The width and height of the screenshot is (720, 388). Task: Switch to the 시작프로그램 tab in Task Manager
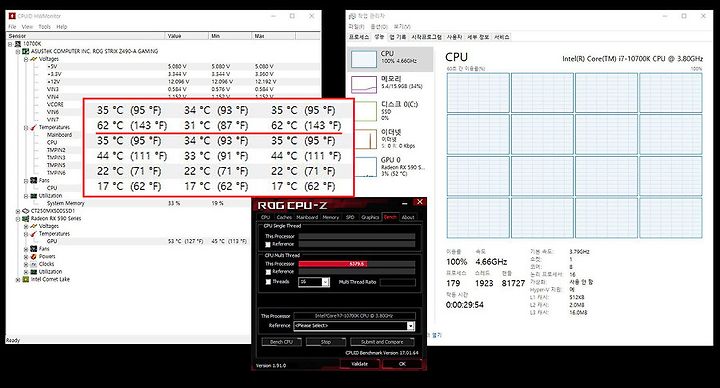[x=426, y=37]
